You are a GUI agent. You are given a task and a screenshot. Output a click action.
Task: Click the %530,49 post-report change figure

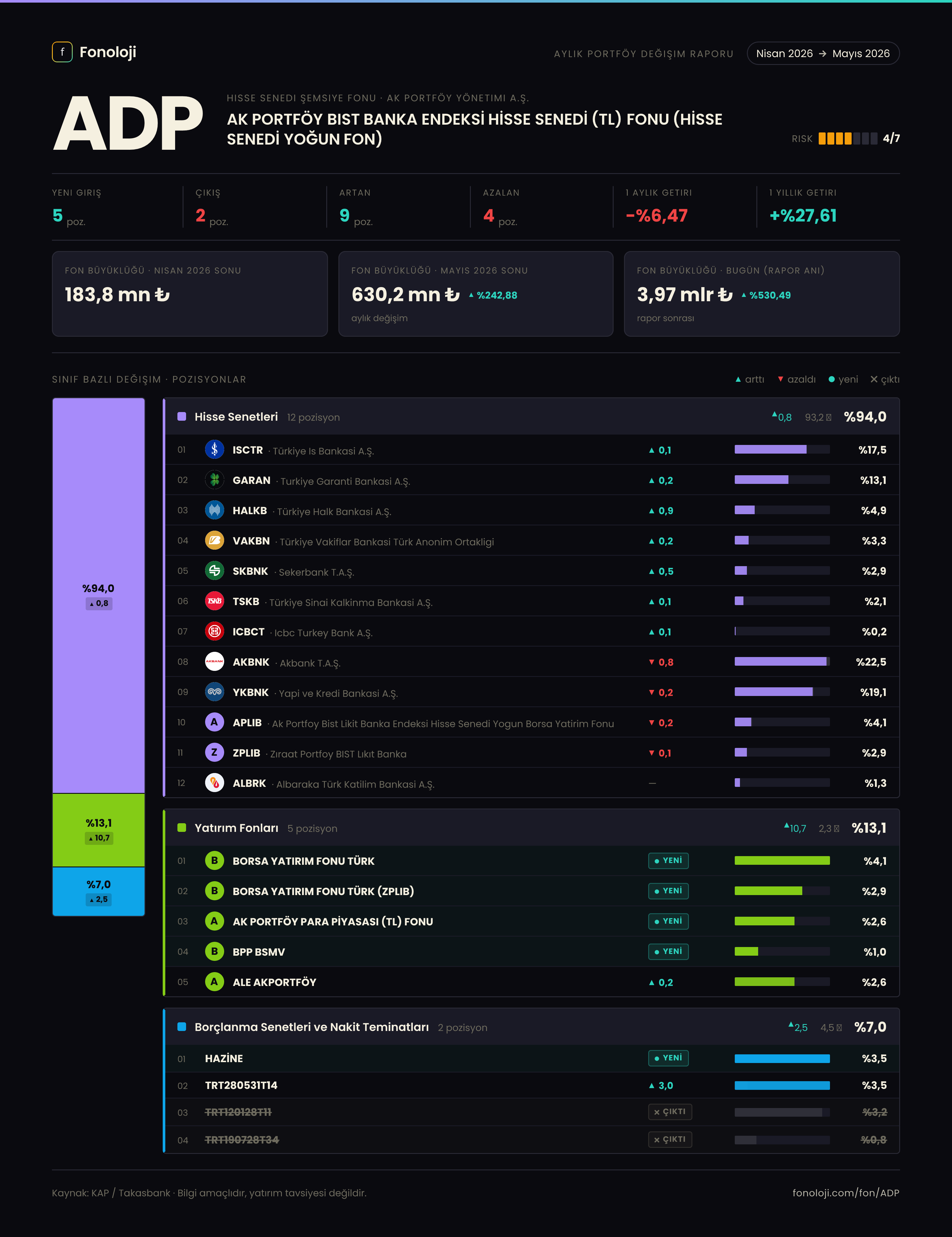766,295
